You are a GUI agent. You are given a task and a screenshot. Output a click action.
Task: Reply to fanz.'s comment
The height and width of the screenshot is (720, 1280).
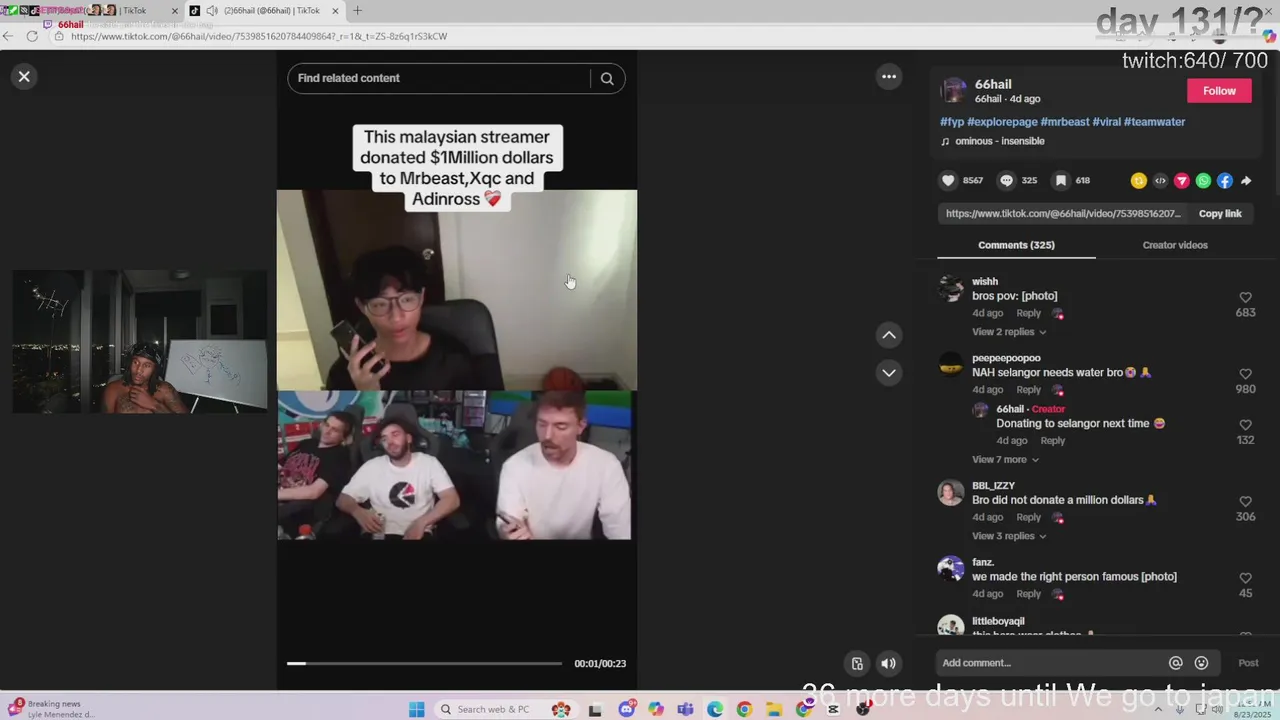click(x=1028, y=594)
